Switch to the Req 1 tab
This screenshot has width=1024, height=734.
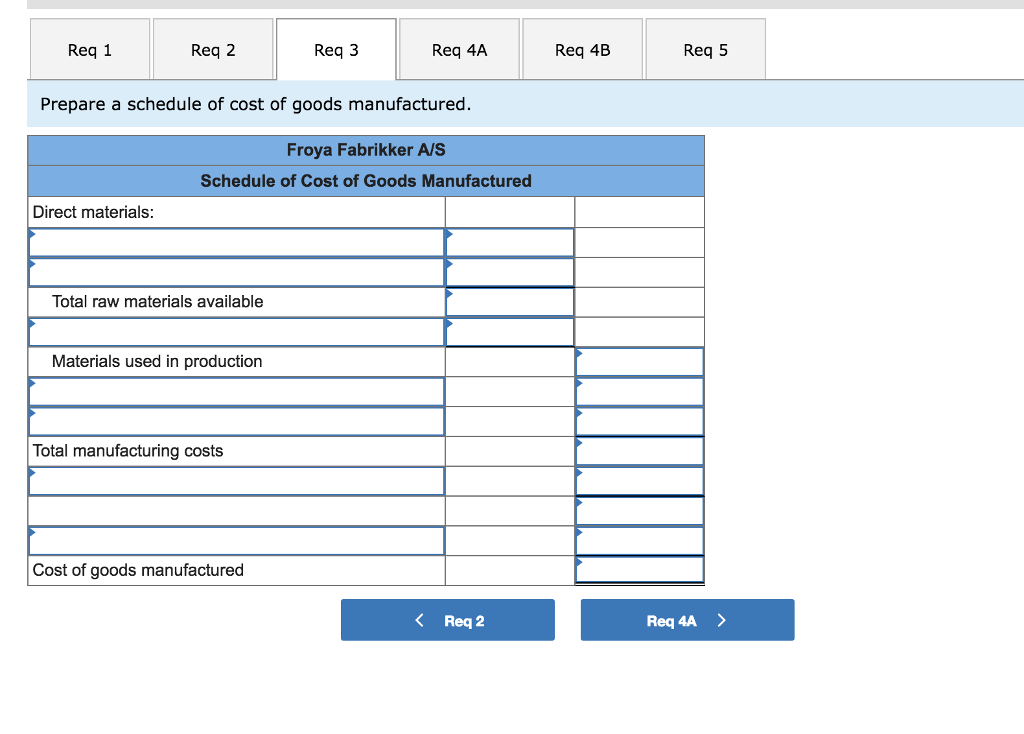[x=90, y=50]
